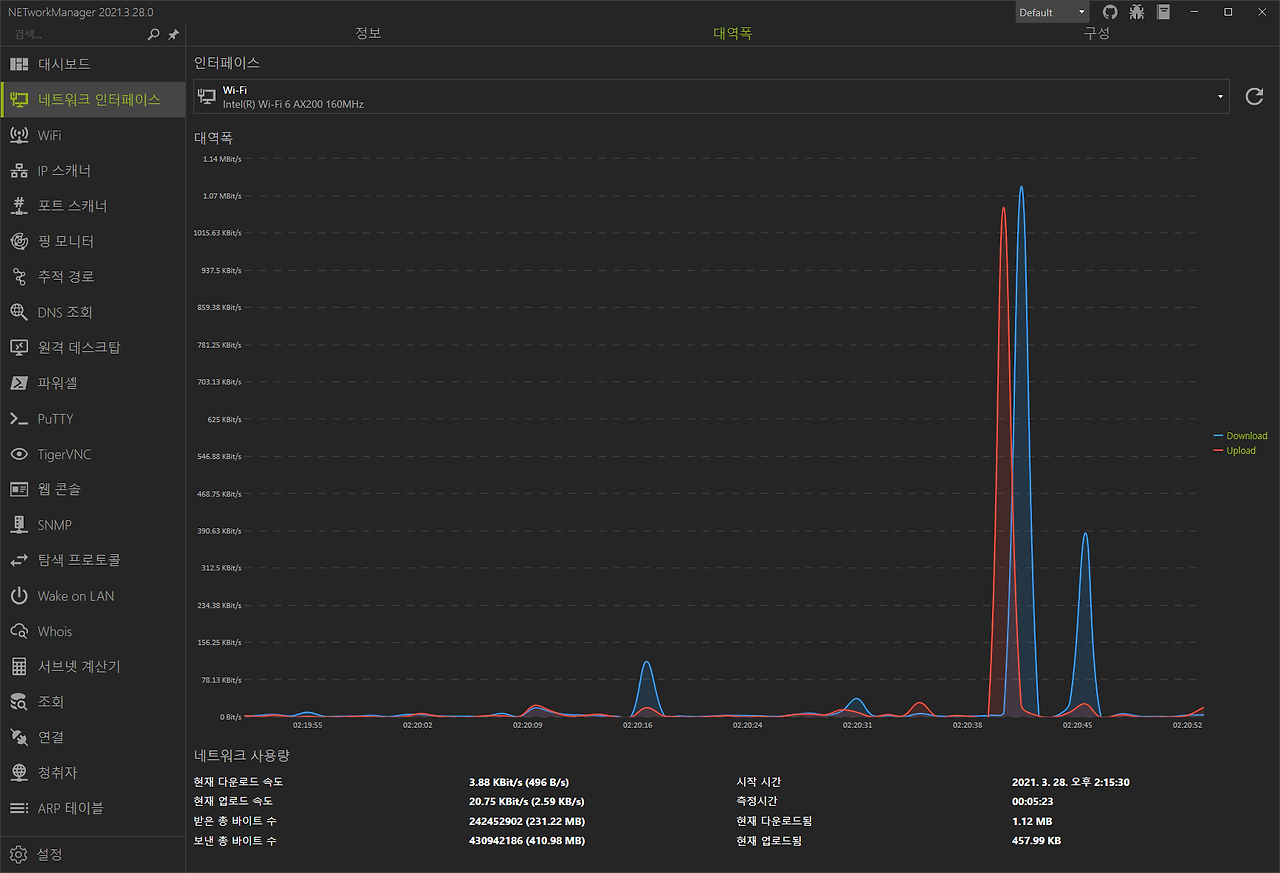The height and width of the screenshot is (873, 1280).
Task: Toggle the Upload legend entry
Action: click(x=1234, y=451)
